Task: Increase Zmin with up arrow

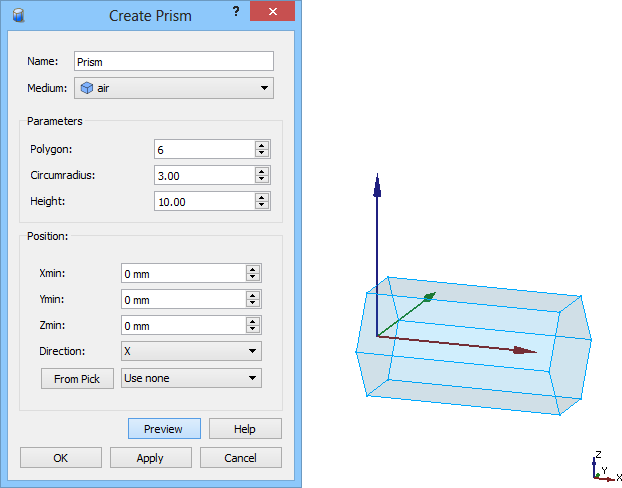Action: click(x=253, y=321)
